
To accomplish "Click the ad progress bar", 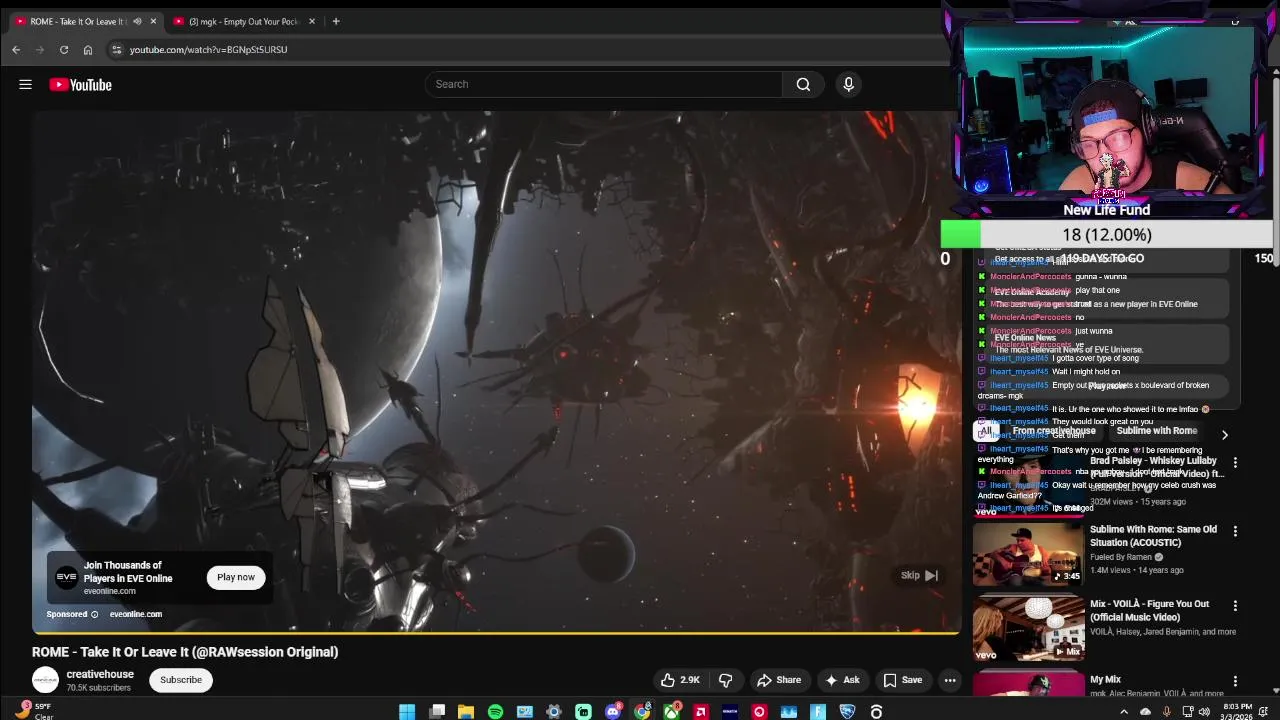I will [x=496, y=632].
